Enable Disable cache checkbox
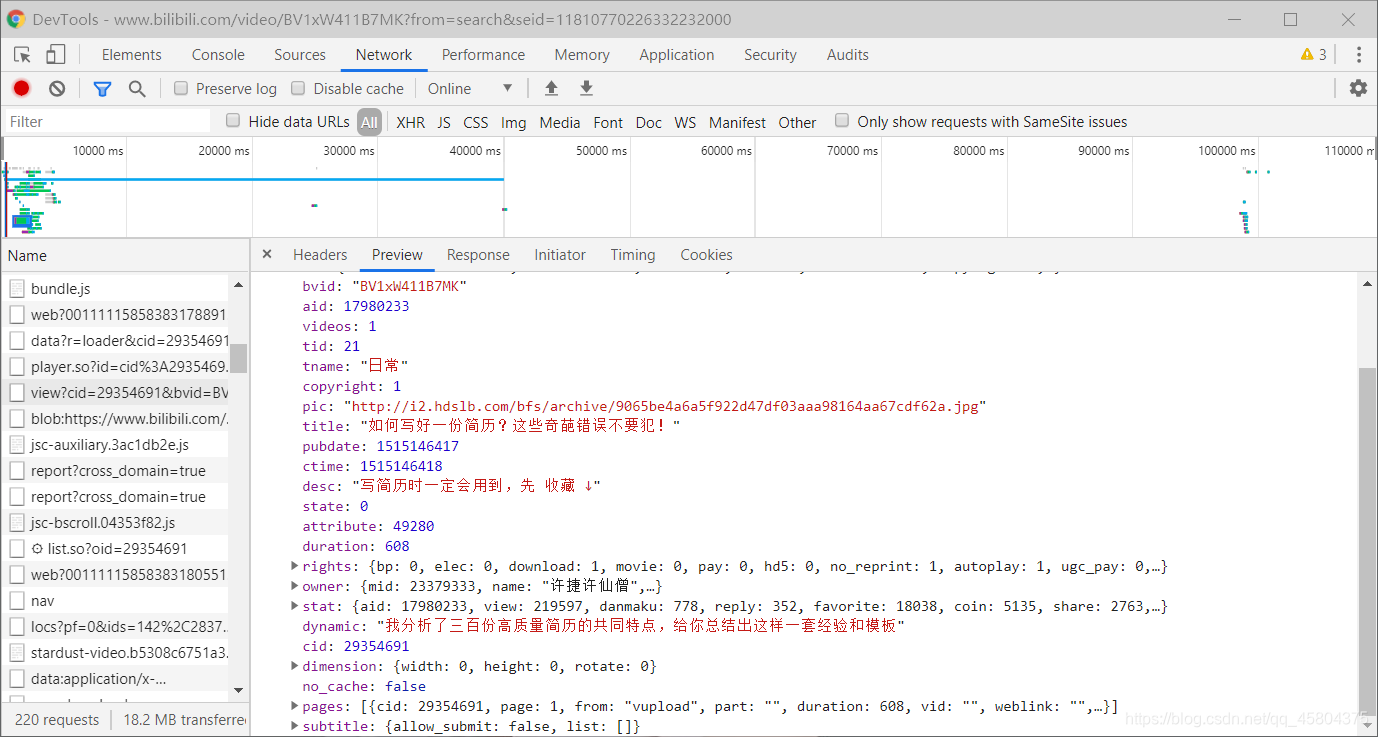Viewport: 1378px width, 737px height. pyautogui.click(x=298, y=88)
